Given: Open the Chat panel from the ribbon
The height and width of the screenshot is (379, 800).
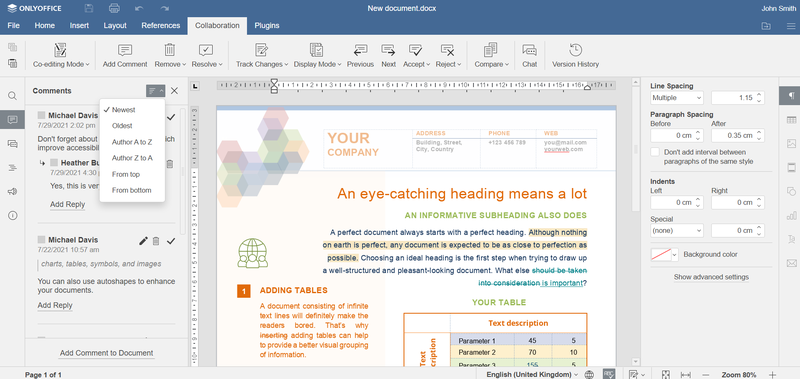Looking at the screenshot, I should coord(530,56).
